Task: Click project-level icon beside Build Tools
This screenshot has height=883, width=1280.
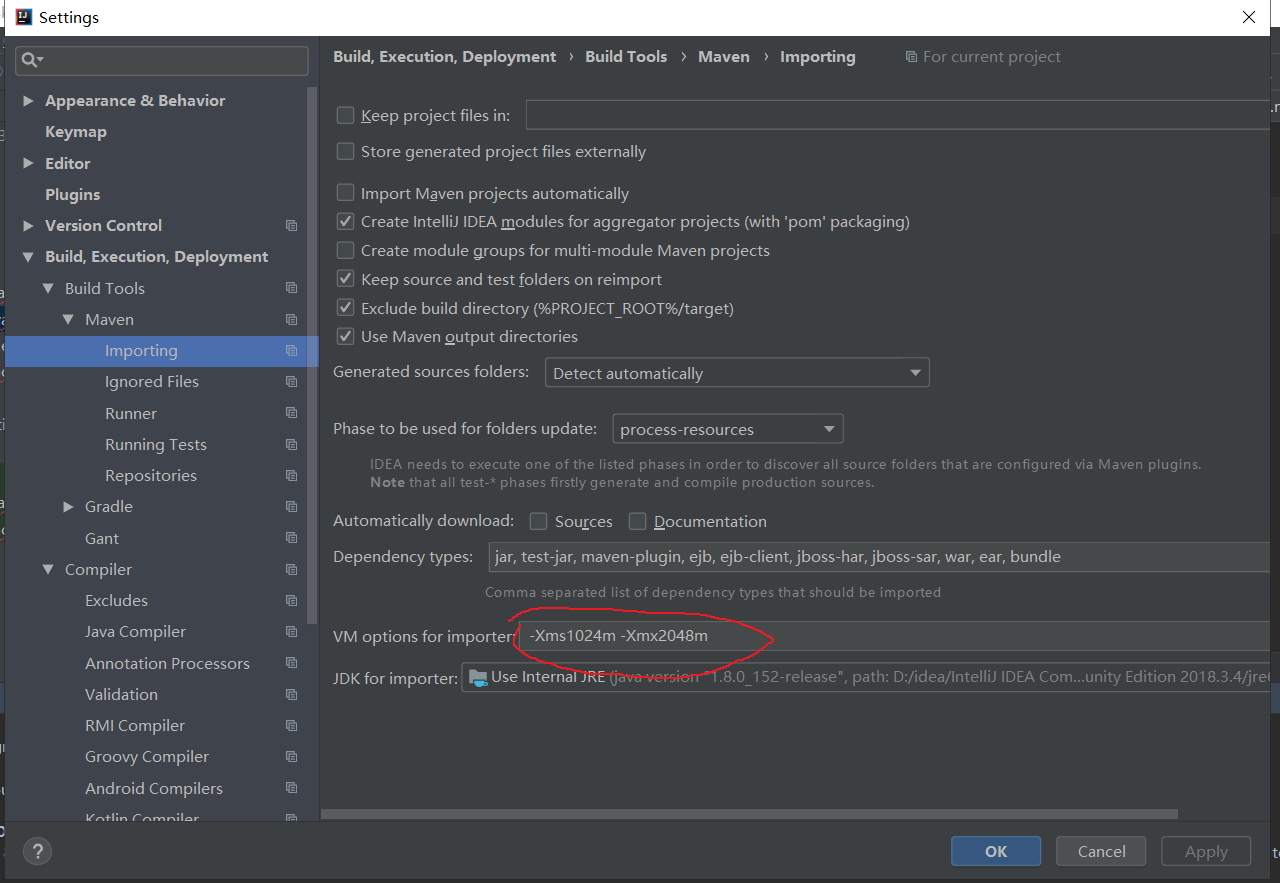Action: pyautogui.click(x=291, y=288)
